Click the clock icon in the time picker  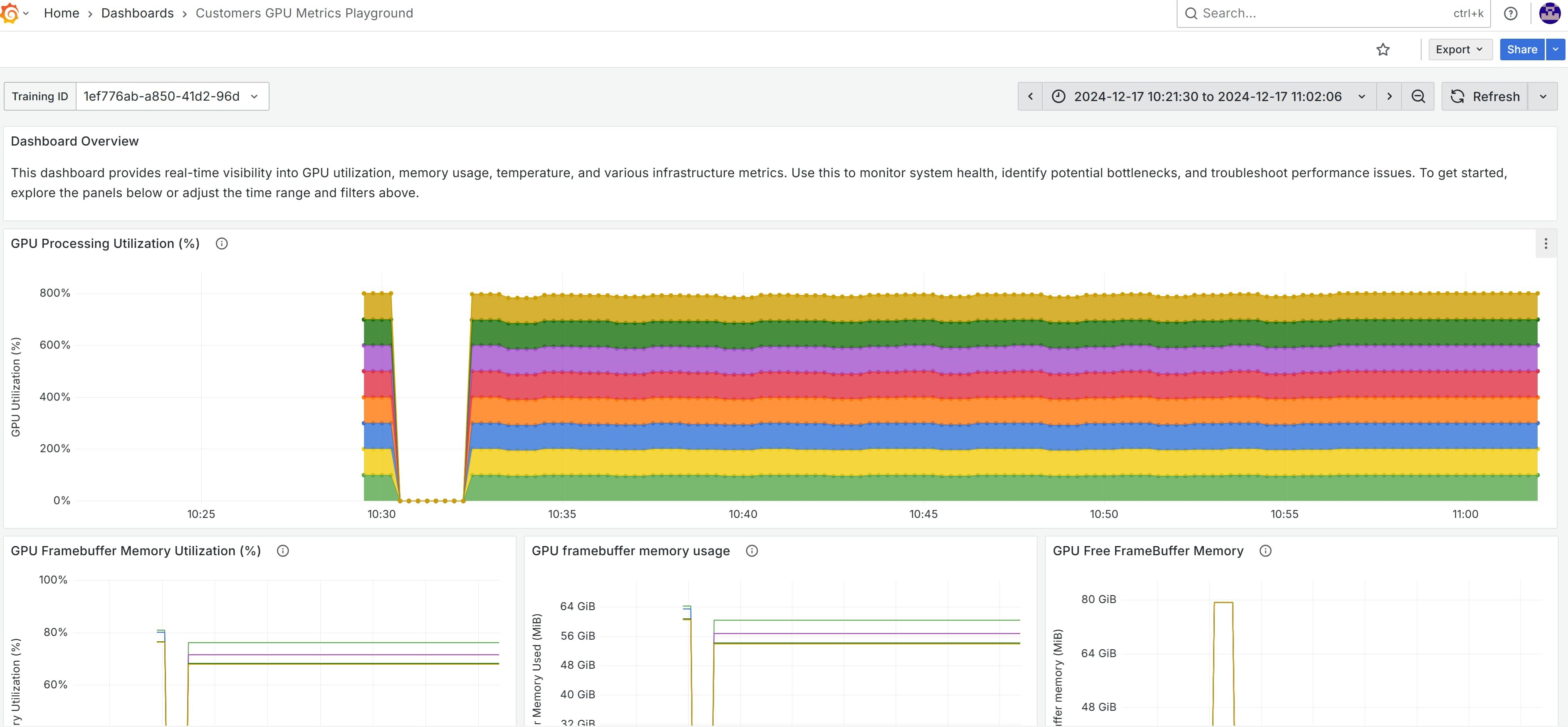point(1058,96)
